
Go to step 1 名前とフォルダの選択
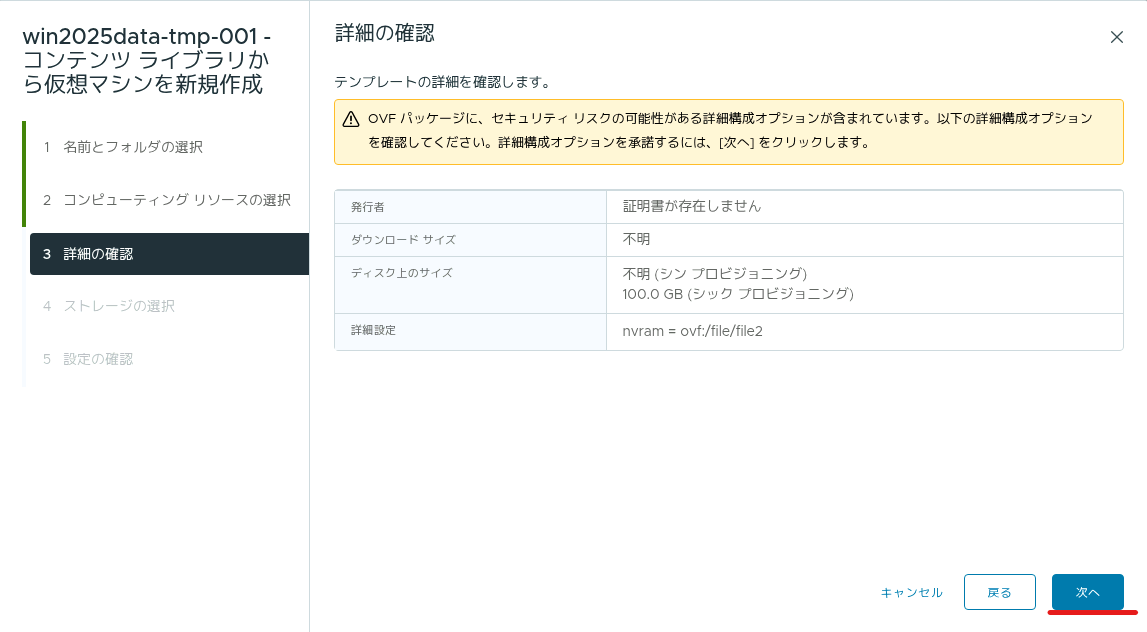click(x=132, y=147)
